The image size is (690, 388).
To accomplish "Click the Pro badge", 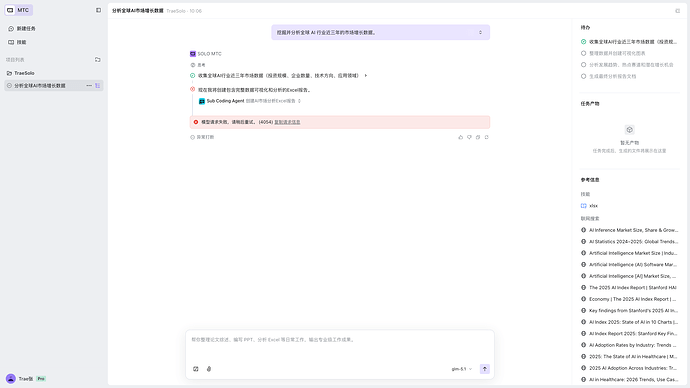I will pyautogui.click(x=41, y=378).
